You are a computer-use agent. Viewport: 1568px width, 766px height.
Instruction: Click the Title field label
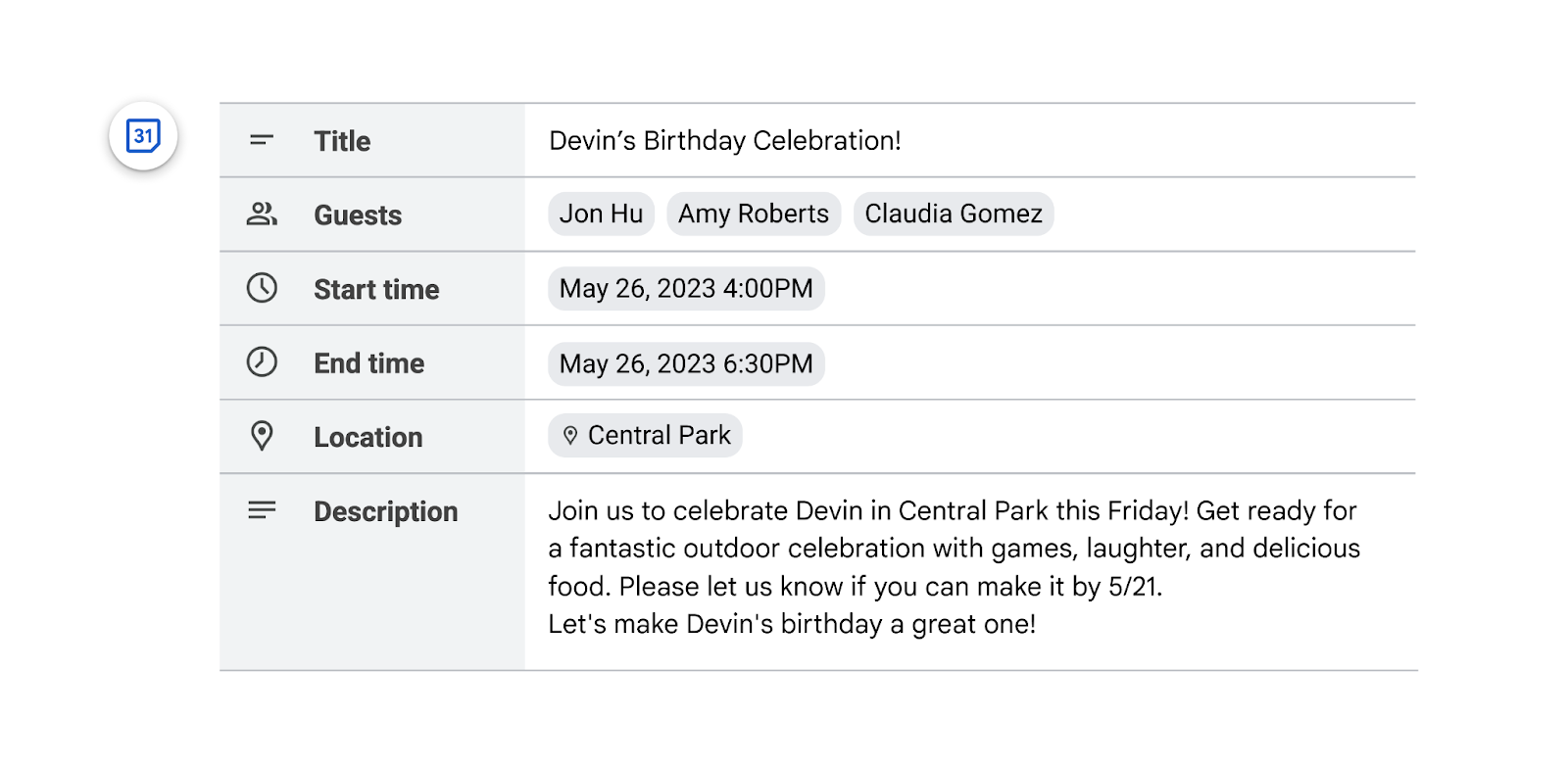click(342, 141)
